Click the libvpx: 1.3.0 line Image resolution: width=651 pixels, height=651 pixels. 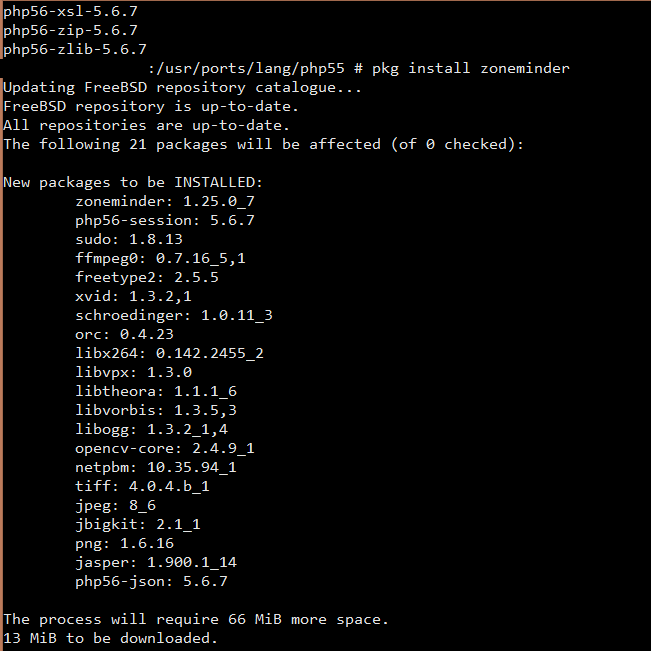(x=133, y=372)
